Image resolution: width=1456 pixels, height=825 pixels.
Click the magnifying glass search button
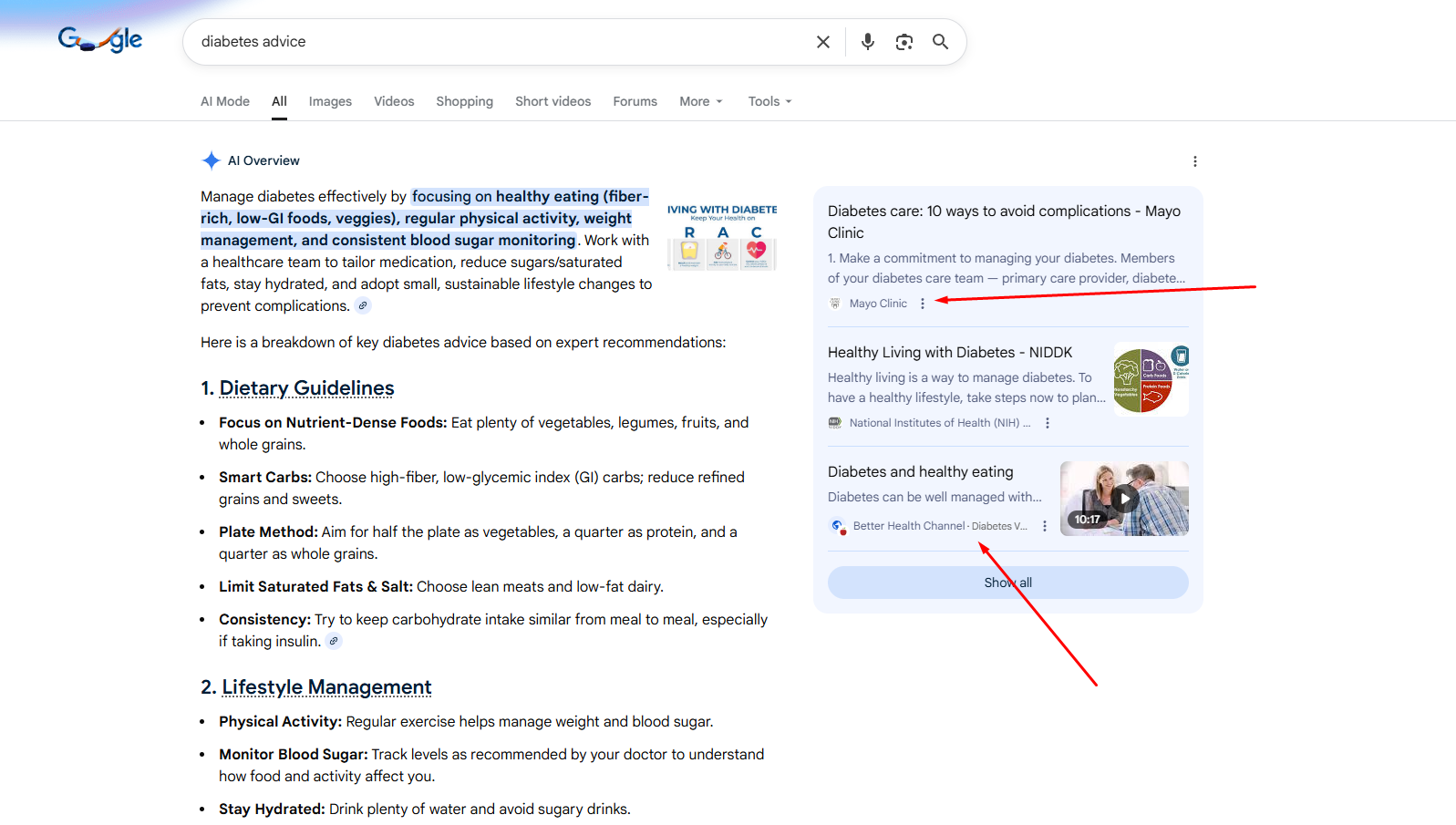point(940,42)
